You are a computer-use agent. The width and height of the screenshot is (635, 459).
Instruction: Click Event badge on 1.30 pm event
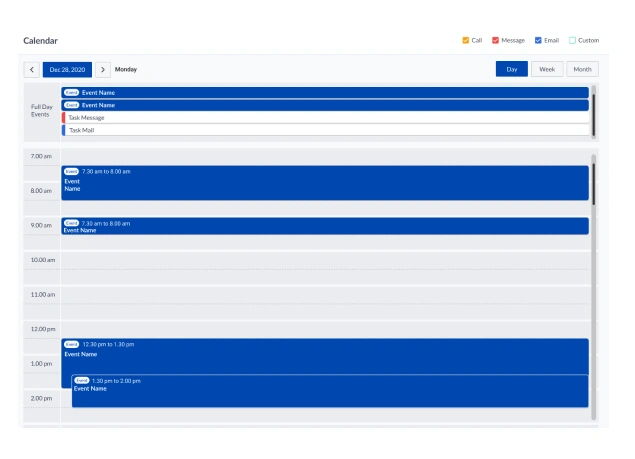pos(82,381)
